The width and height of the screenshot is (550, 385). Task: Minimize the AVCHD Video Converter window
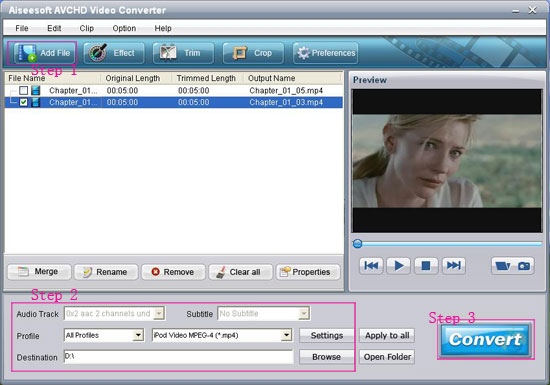tap(515, 11)
